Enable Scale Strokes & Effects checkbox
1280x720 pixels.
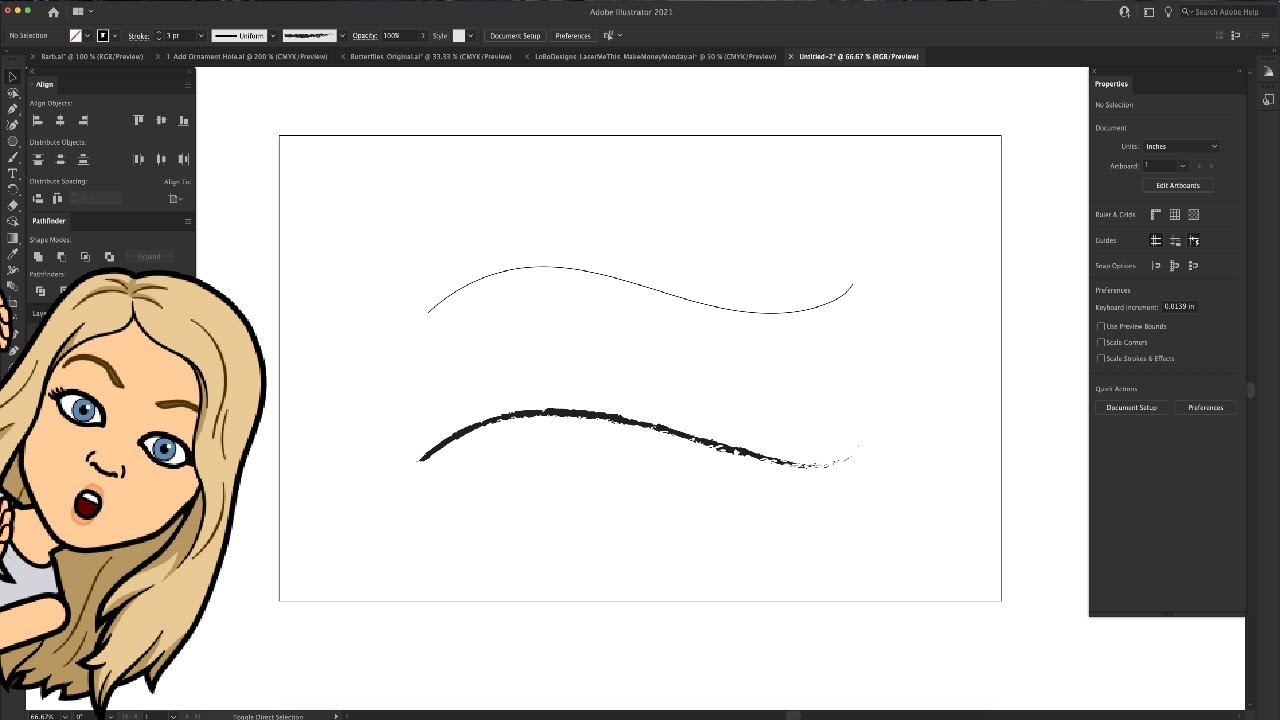1101,358
